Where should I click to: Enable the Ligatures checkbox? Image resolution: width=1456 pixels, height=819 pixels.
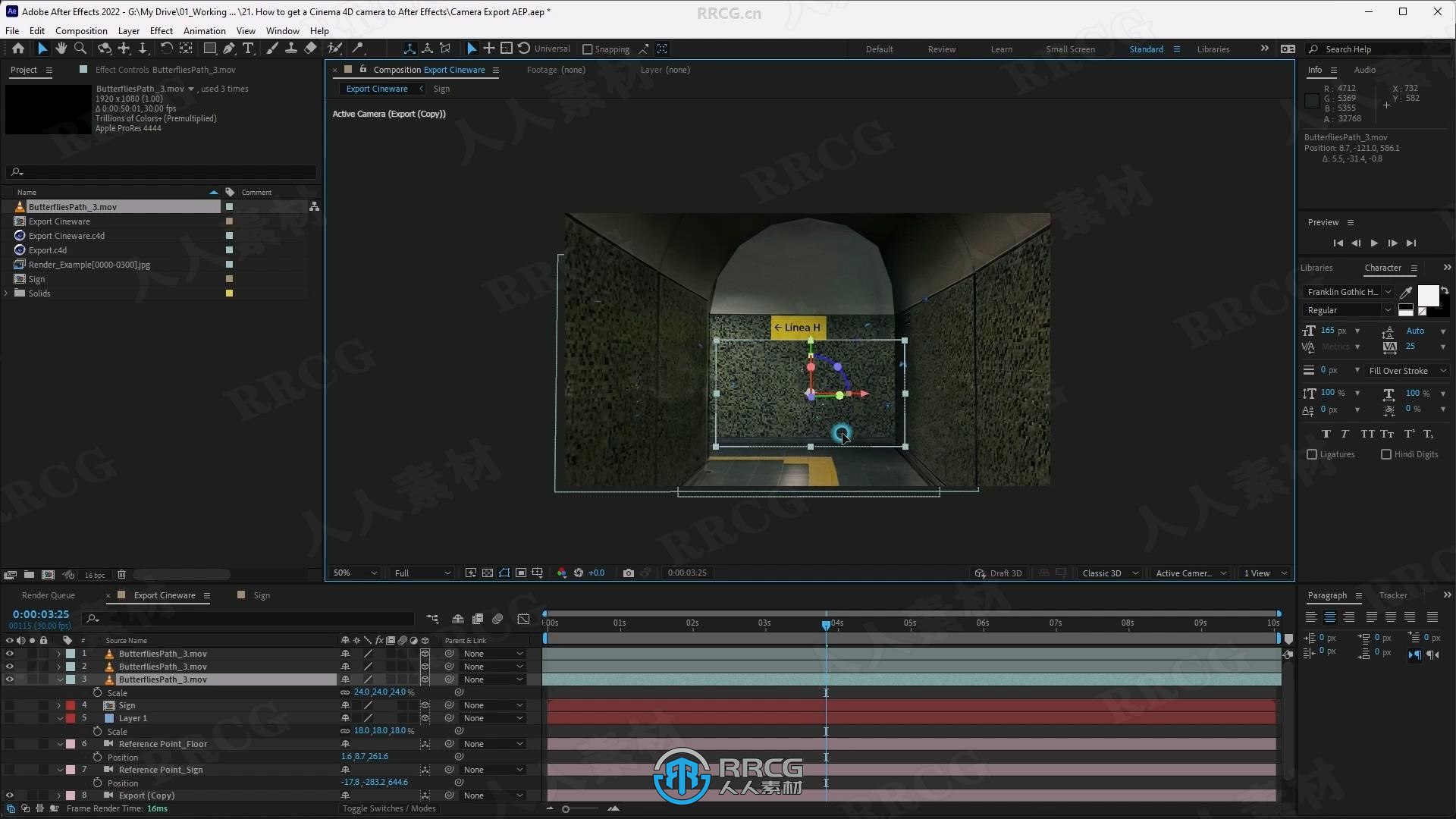(1312, 454)
